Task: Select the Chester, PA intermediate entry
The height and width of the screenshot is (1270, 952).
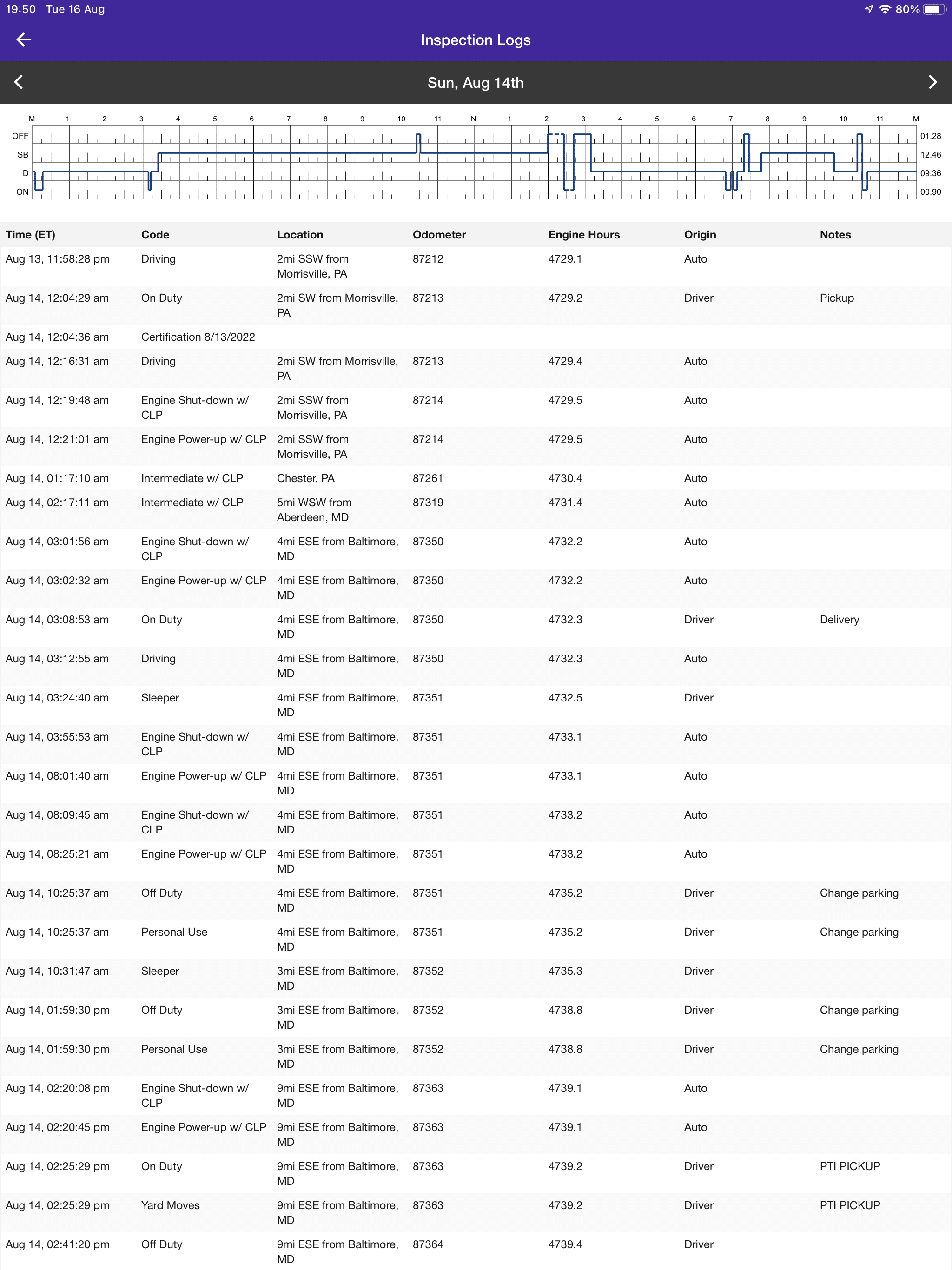Action: [x=305, y=478]
